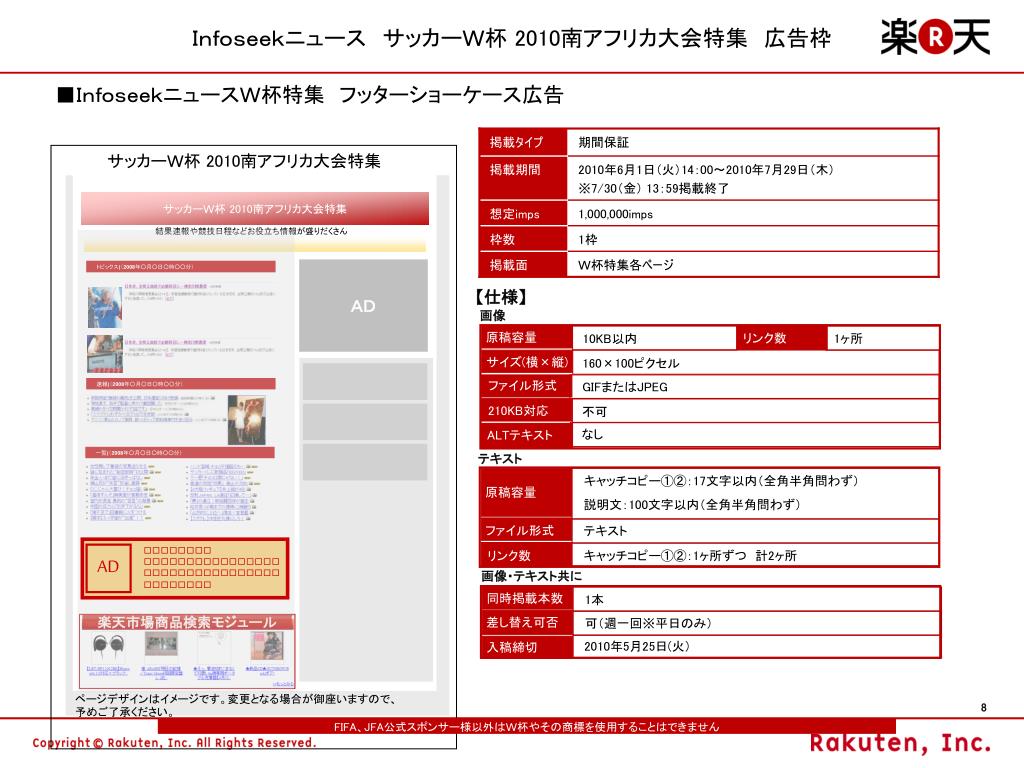Screen dimensions: 1024x768
Task: Select the 枠数 header cell
Action: tap(523, 239)
